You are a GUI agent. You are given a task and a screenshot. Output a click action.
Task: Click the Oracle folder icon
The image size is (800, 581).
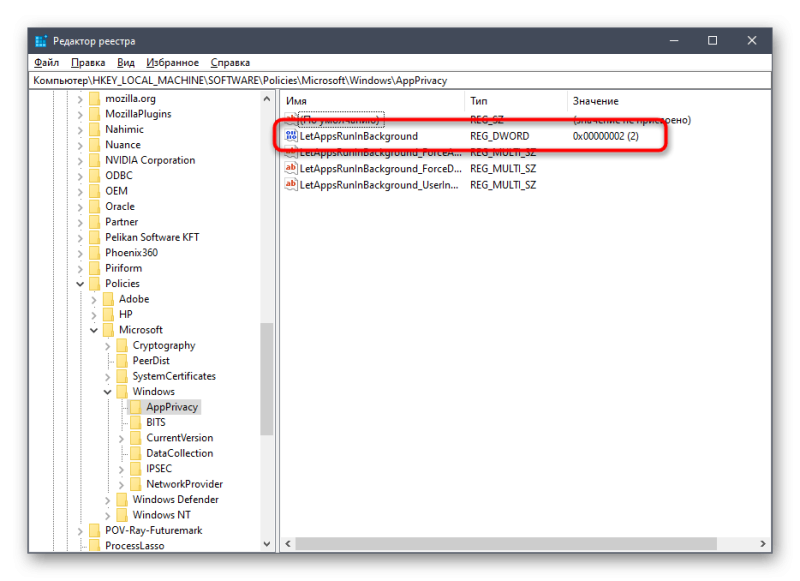94,206
